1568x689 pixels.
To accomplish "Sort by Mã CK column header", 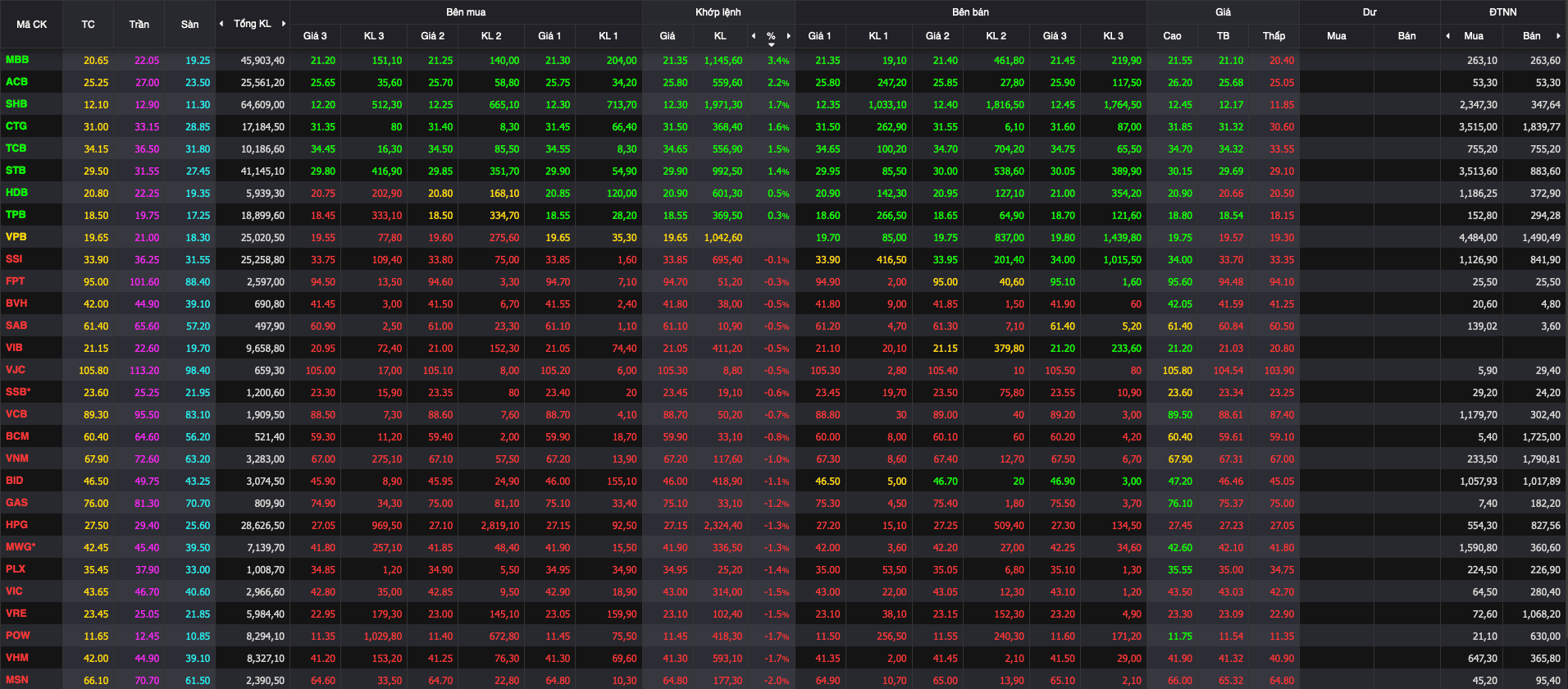I will click(31, 25).
